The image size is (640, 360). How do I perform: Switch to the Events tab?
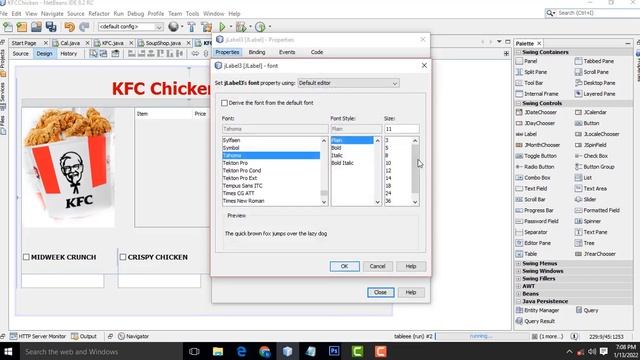click(x=287, y=52)
